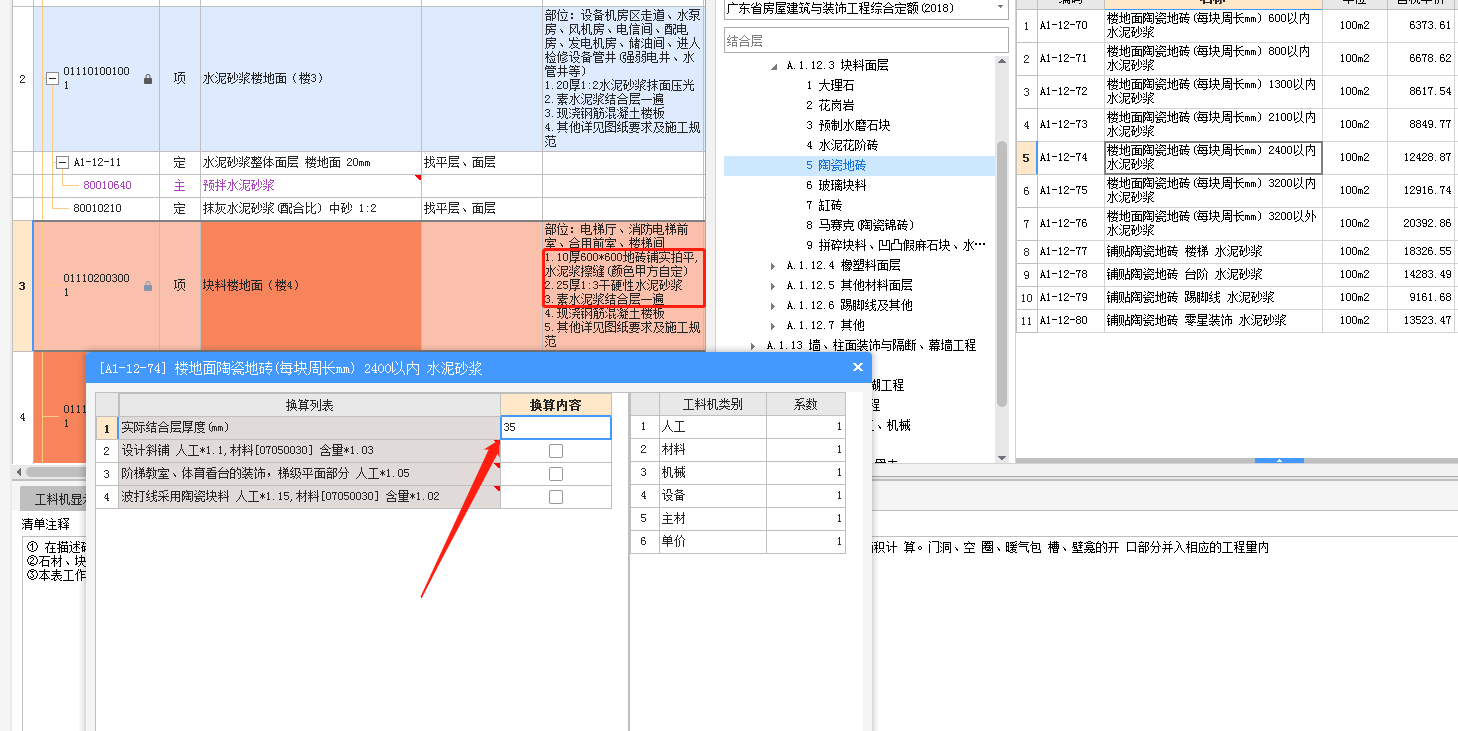Select quota row A1-12-74 name cell
Screen dimensions: 1458x731
tap(1213, 158)
